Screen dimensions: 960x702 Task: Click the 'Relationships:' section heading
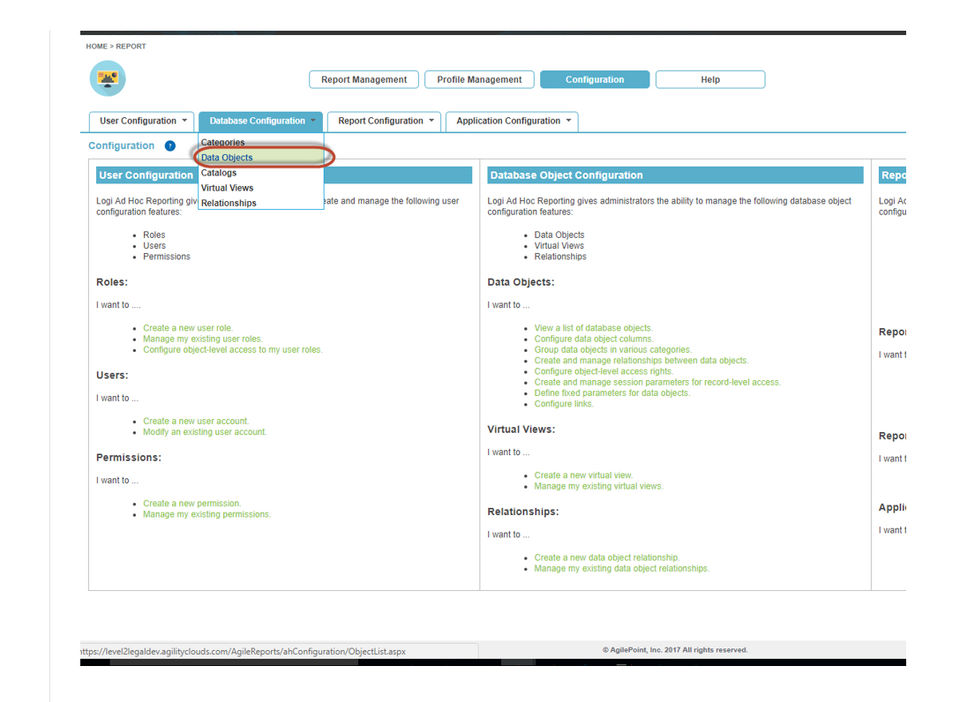pyautogui.click(x=523, y=512)
